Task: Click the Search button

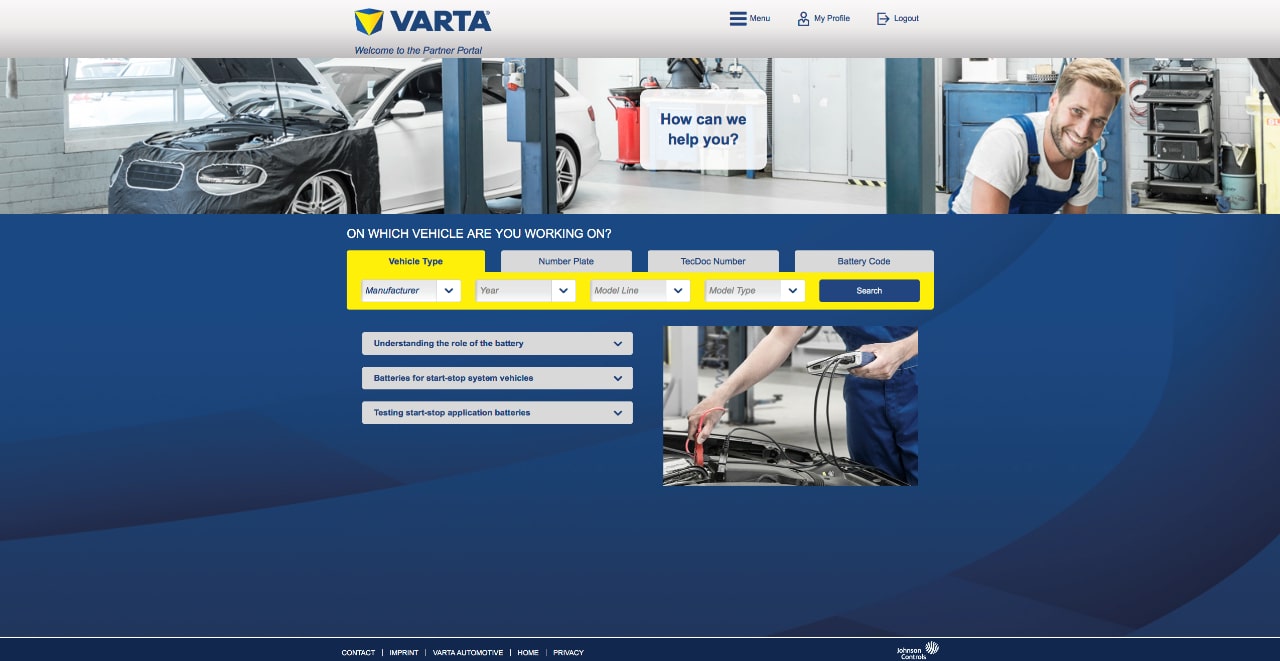Action: pos(869,291)
